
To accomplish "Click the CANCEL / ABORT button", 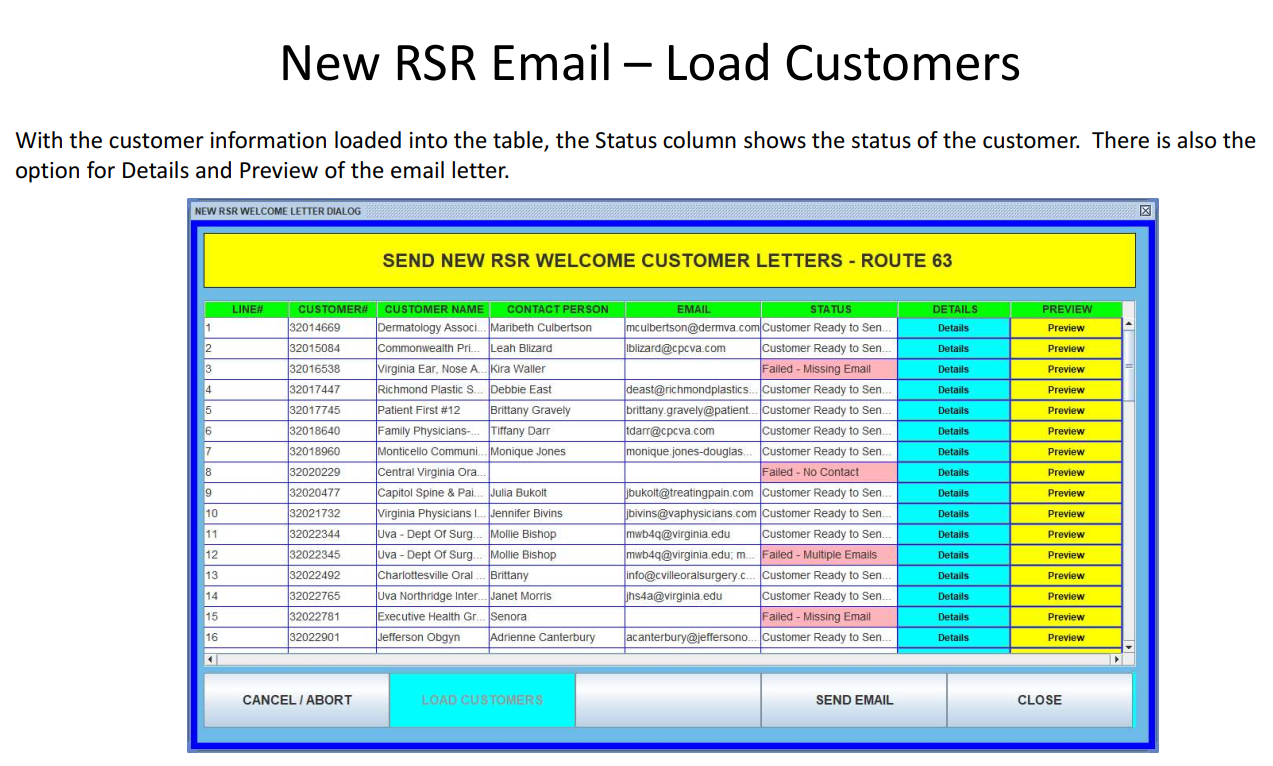I will (297, 700).
